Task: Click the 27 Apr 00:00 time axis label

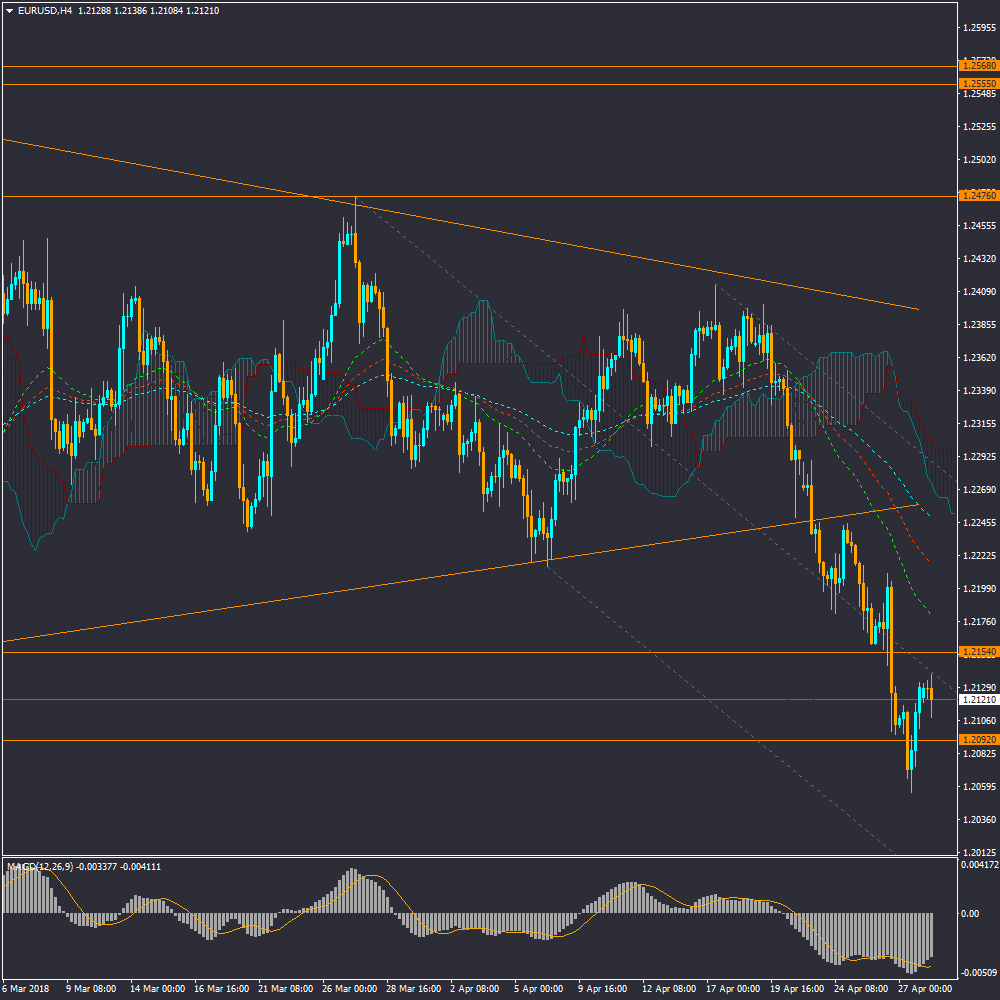Action: coord(923,988)
